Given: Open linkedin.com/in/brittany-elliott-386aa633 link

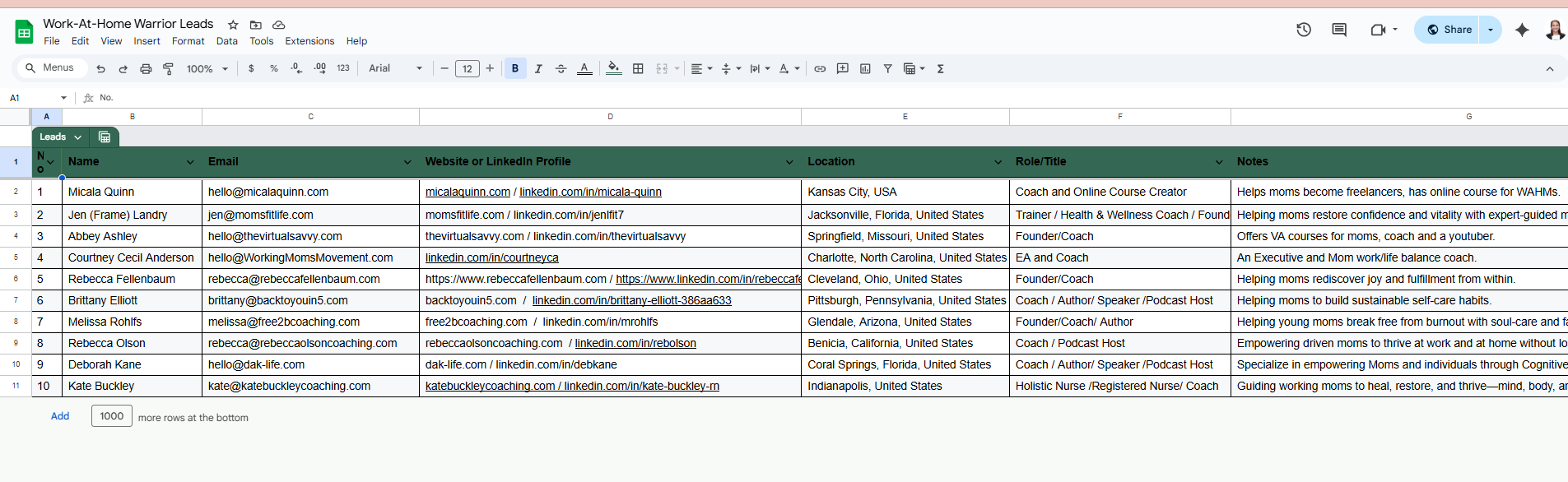Looking at the screenshot, I should (632, 300).
